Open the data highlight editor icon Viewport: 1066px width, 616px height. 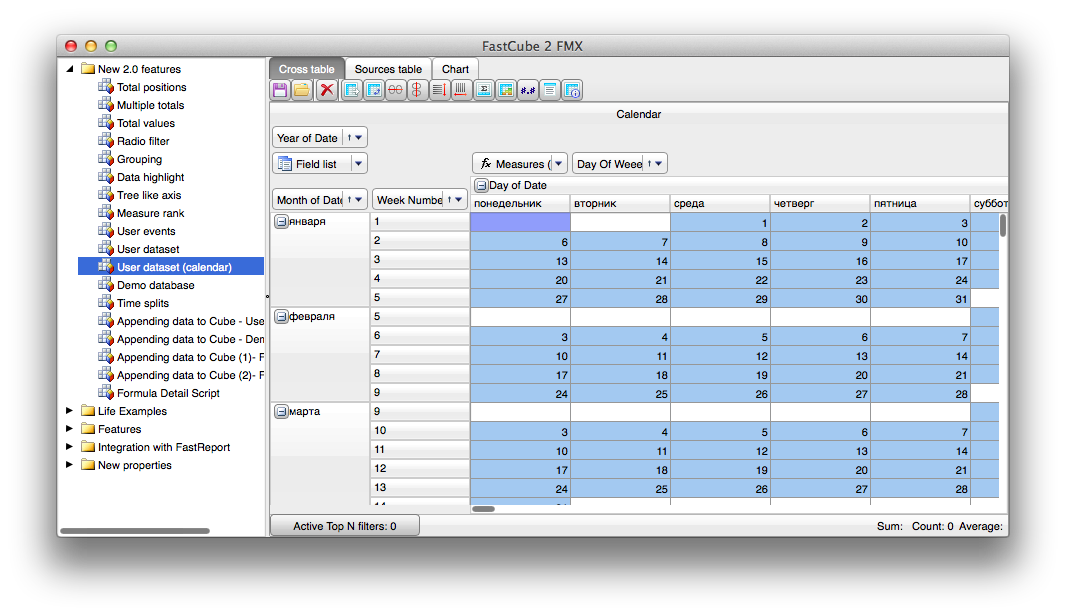pos(506,90)
